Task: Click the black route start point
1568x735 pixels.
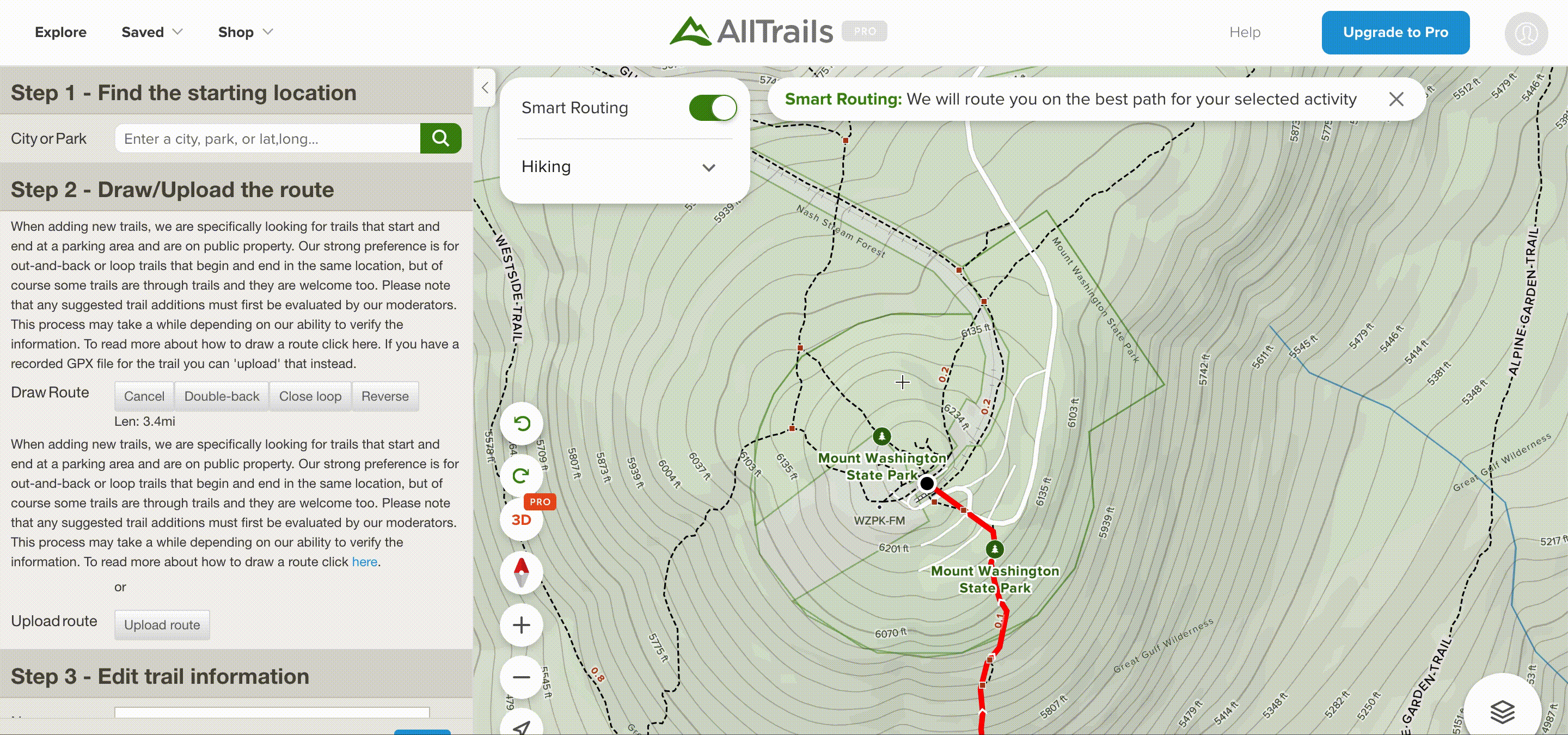Action: (927, 483)
